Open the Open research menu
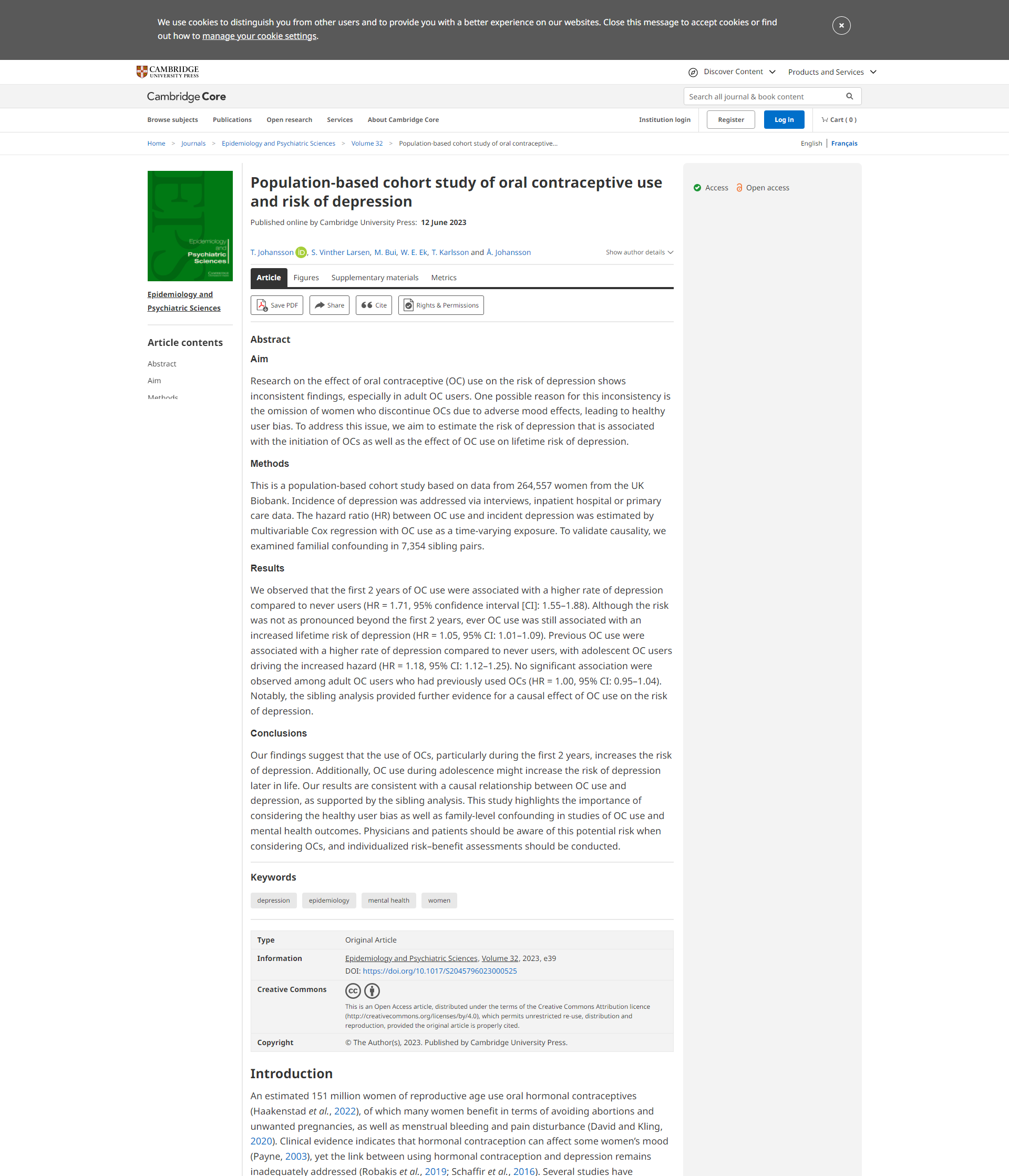The width and height of the screenshot is (1009, 1176). (x=290, y=120)
